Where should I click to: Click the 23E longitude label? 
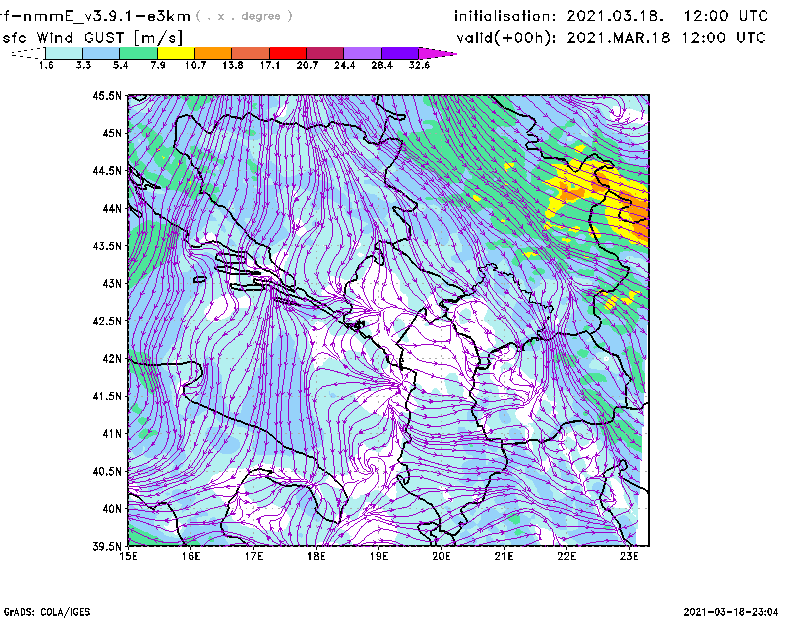pyautogui.click(x=629, y=556)
